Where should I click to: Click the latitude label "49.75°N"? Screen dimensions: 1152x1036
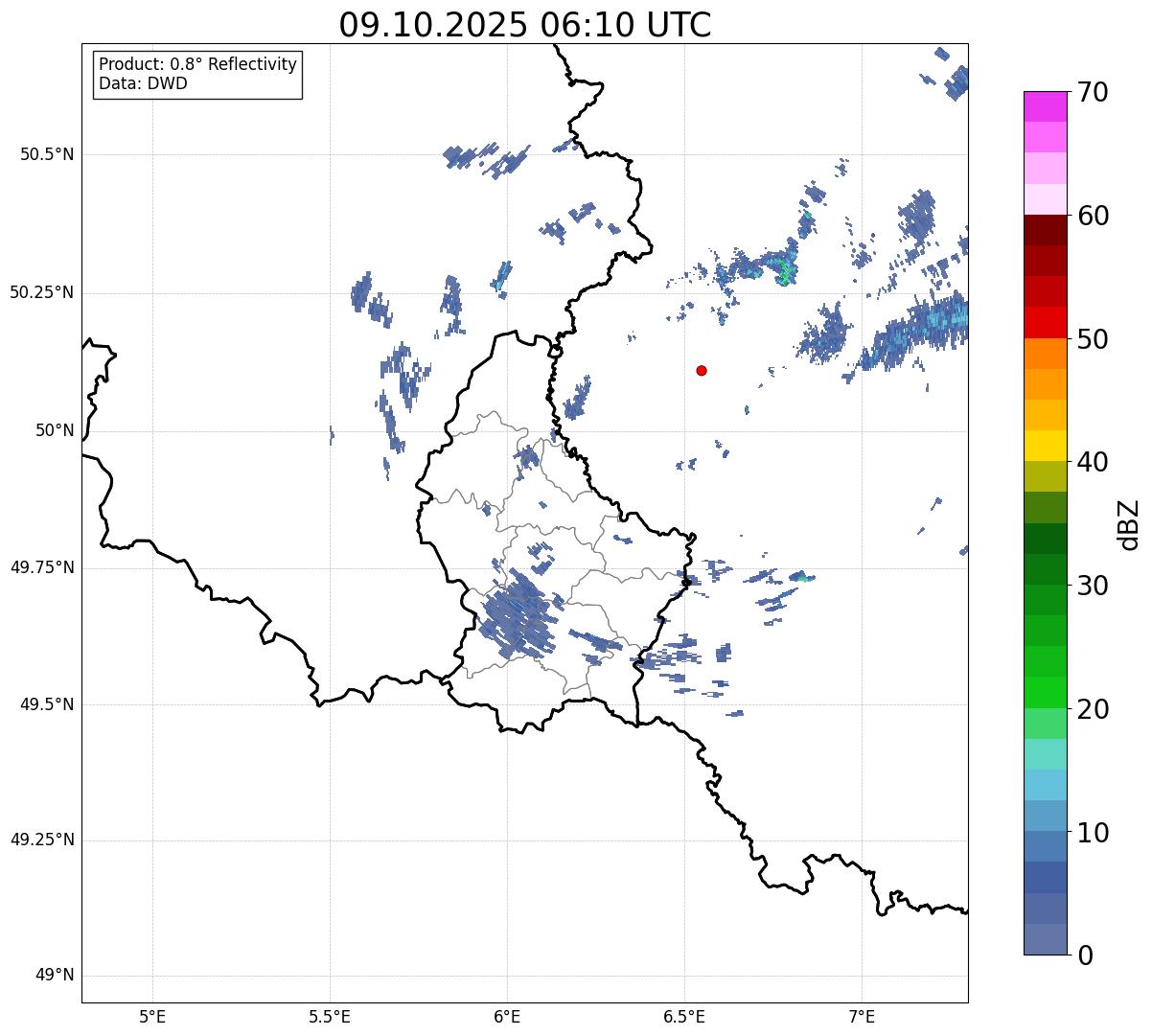pyautogui.click(x=41, y=567)
